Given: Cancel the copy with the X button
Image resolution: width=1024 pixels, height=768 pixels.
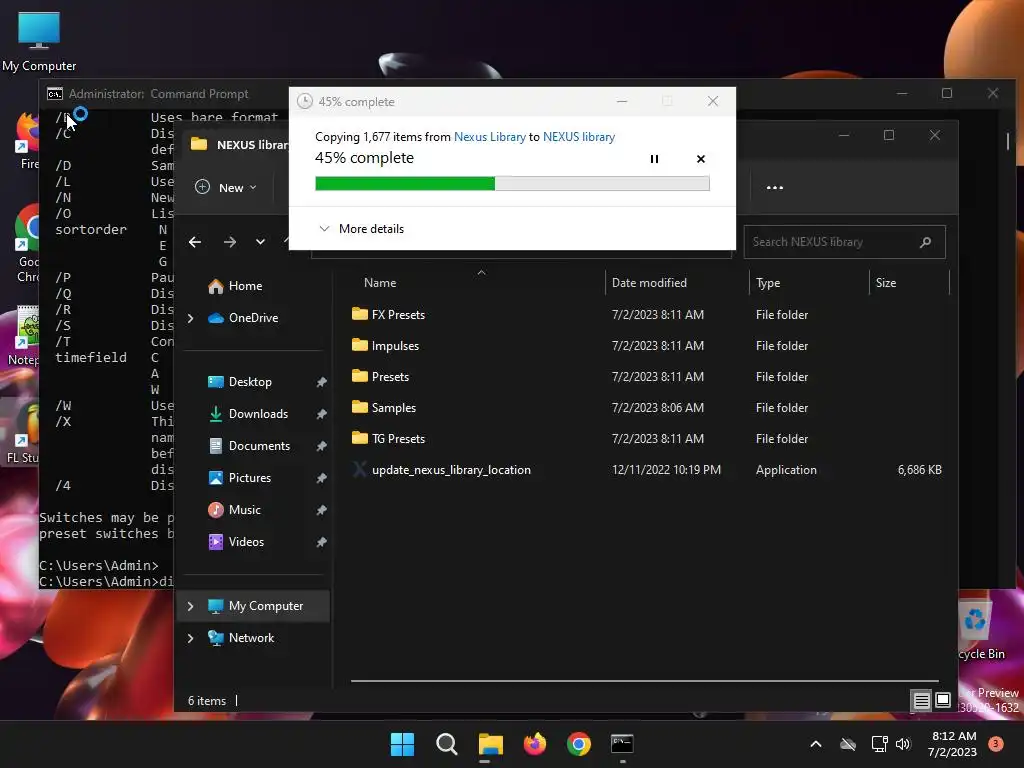Looking at the screenshot, I should pos(701,159).
